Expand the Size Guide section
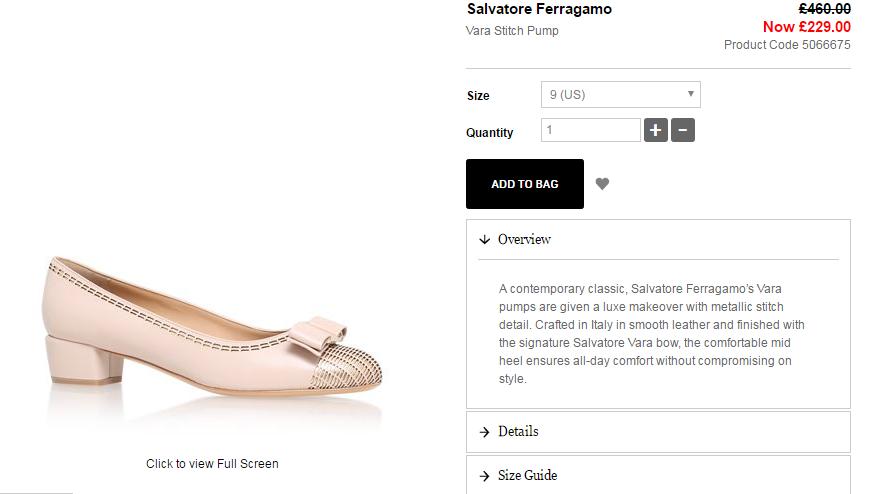Image resolution: width=889 pixels, height=494 pixels. [x=527, y=476]
